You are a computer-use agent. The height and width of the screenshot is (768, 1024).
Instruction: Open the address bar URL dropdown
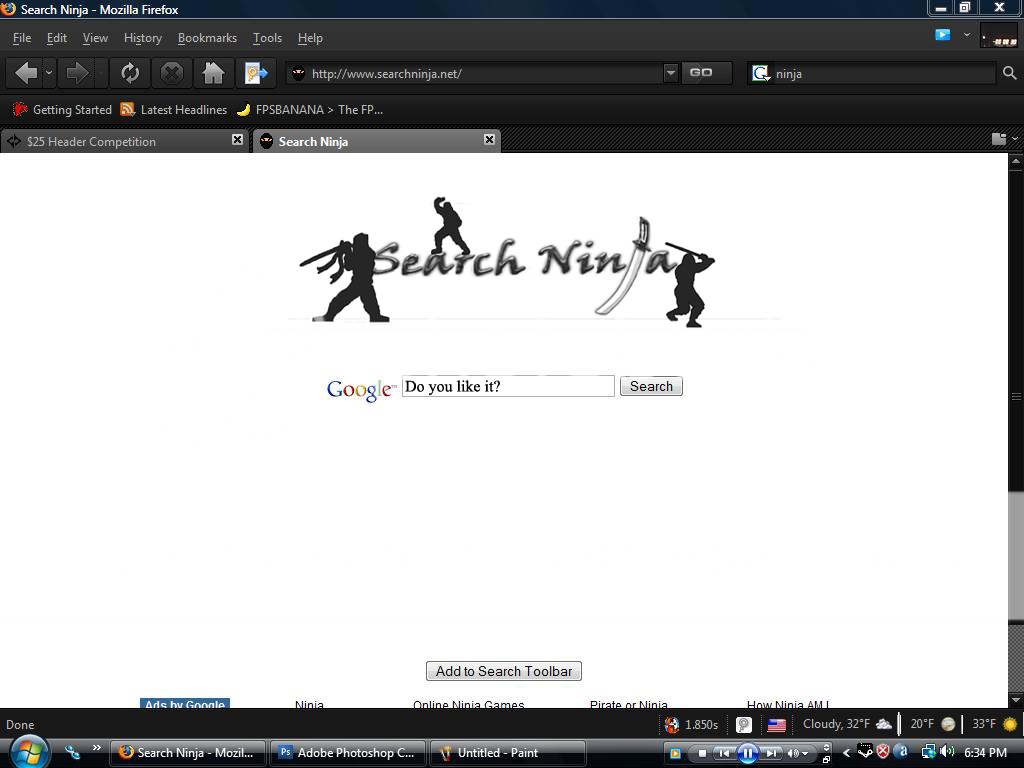coord(670,73)
